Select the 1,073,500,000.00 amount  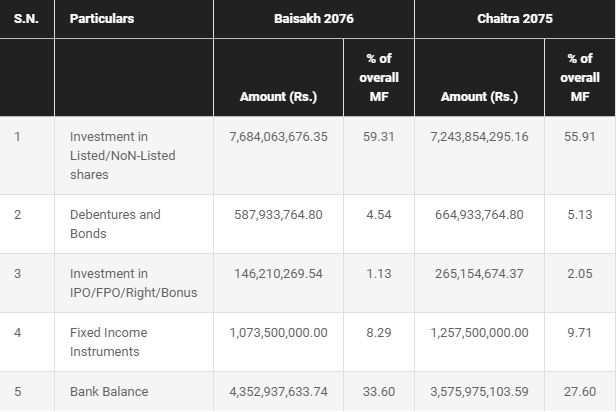279,333
